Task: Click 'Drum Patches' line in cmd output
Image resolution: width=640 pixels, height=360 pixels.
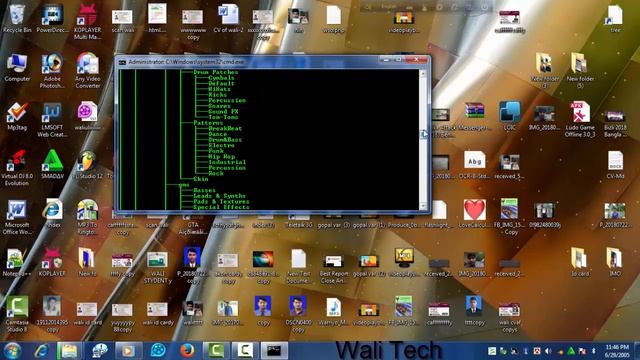Action: [216, 72]
